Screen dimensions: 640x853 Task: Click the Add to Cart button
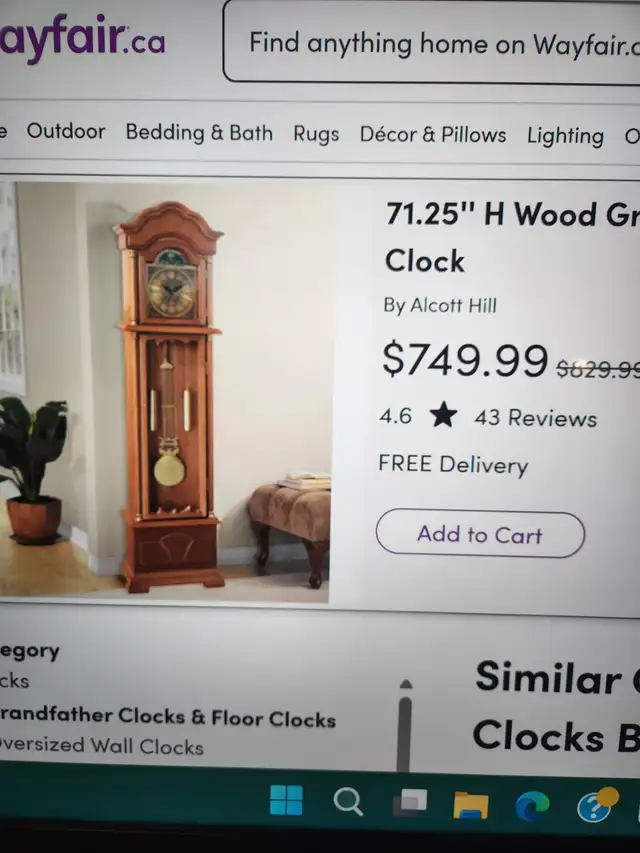pyautogui.click(x=480, y=534)
